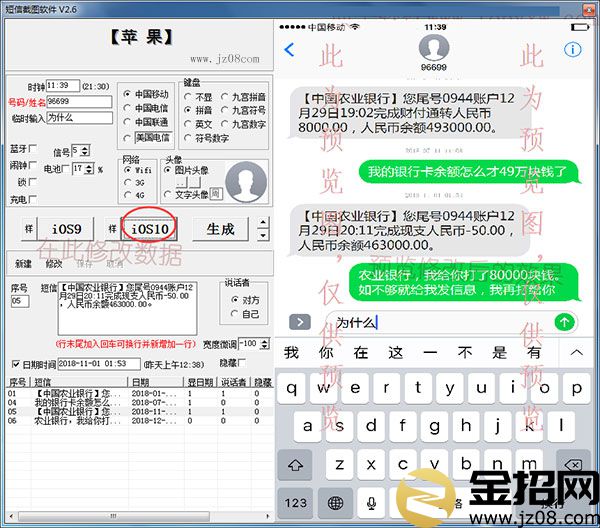Tap the shift key on keyboard

click(x=295, y=464)
